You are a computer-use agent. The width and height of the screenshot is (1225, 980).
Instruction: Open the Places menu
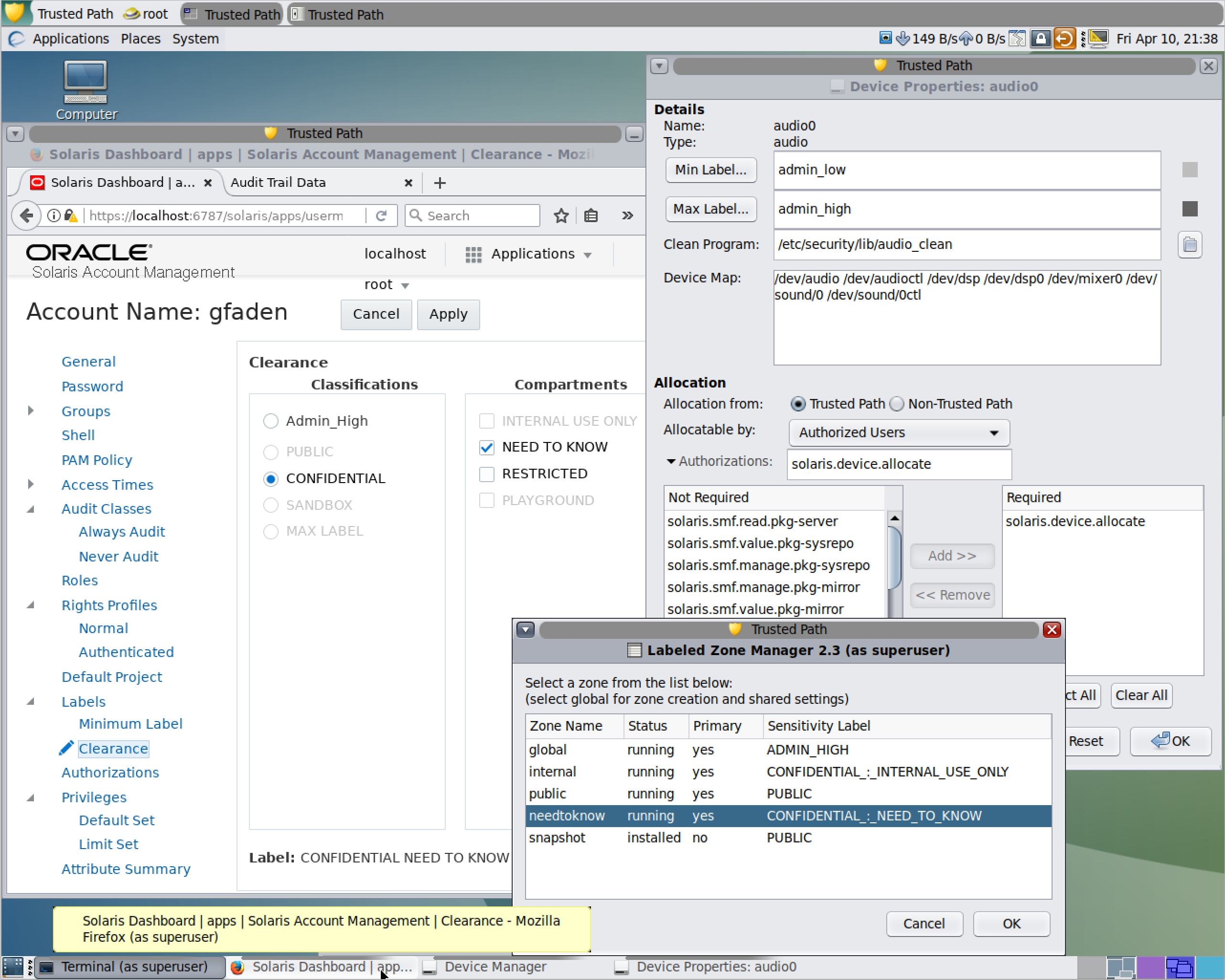pyautogui.click(x=140, y=39)
